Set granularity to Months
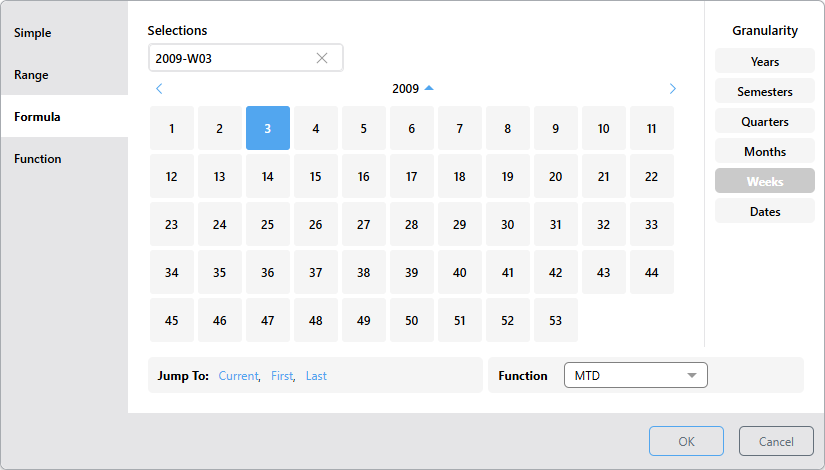Viewport: 825px width, 470px height. point(765,152)
